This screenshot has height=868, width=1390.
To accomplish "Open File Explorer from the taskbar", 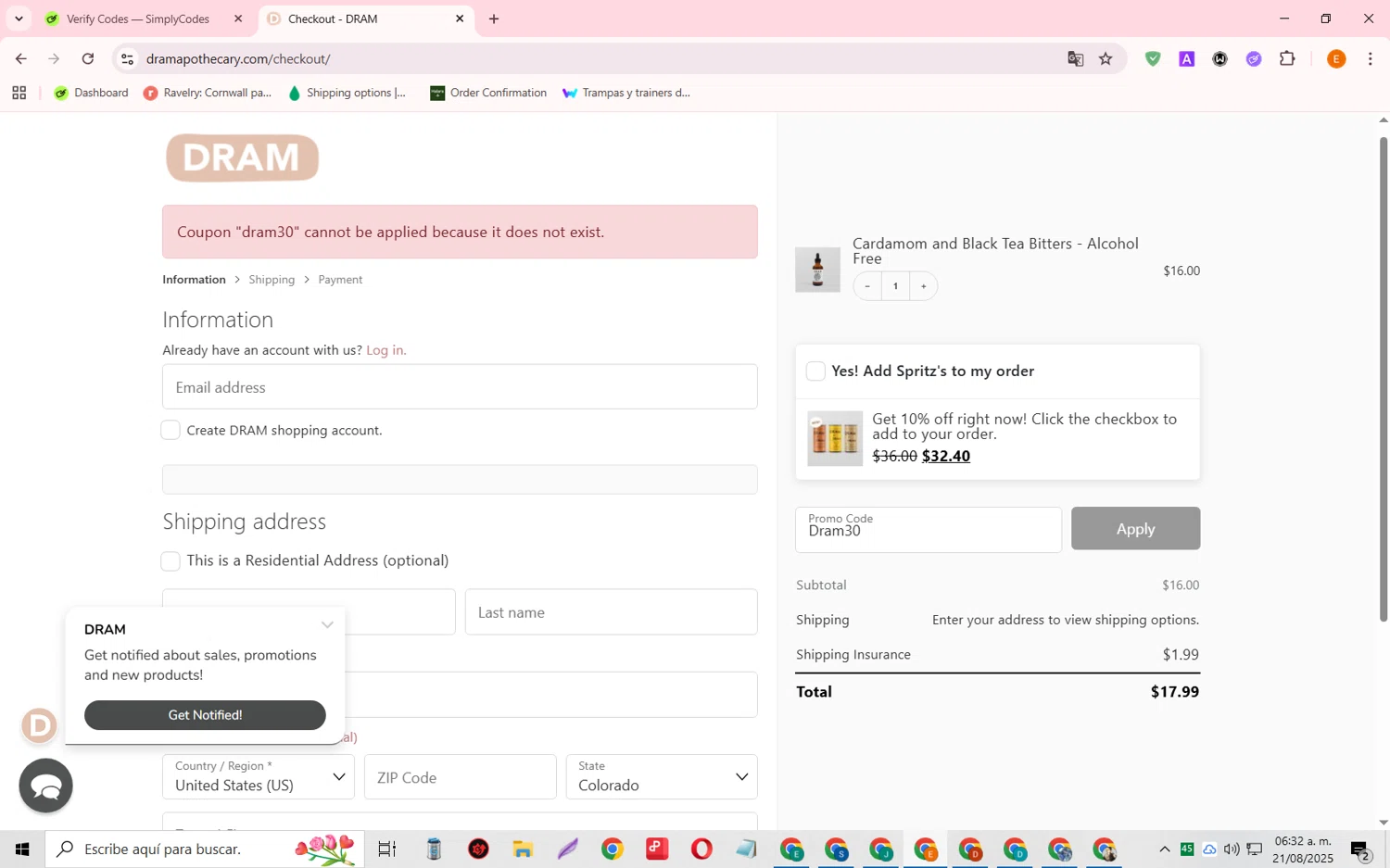I will (x=523, y=849).
